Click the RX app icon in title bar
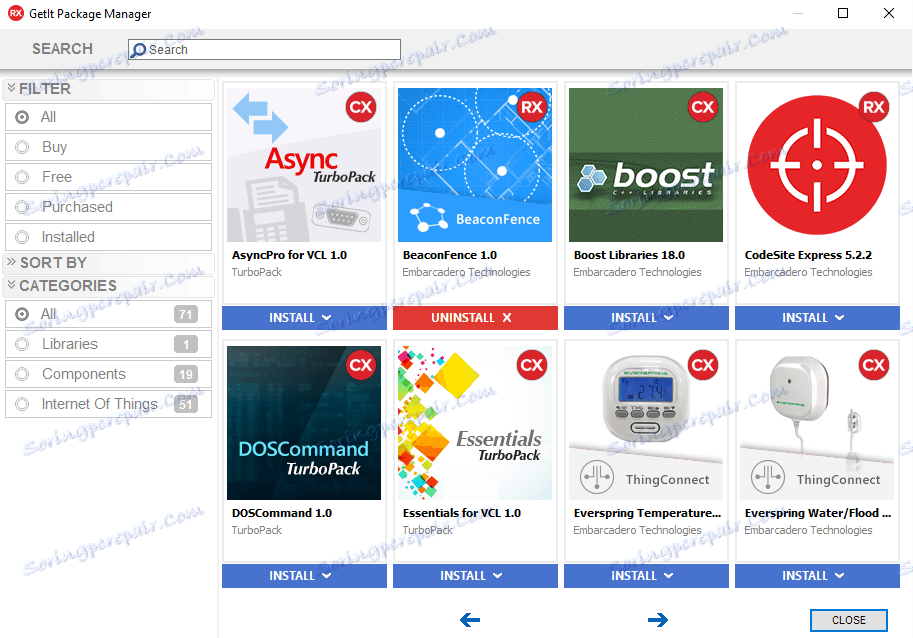Viewport: 913px width, 638px height. click(16, 13)
